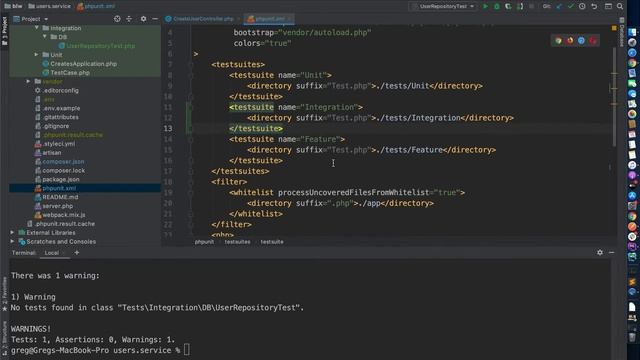Select the Local terminal tab
The width and height of the screenshot is (640, 360).
coord(52,253)
